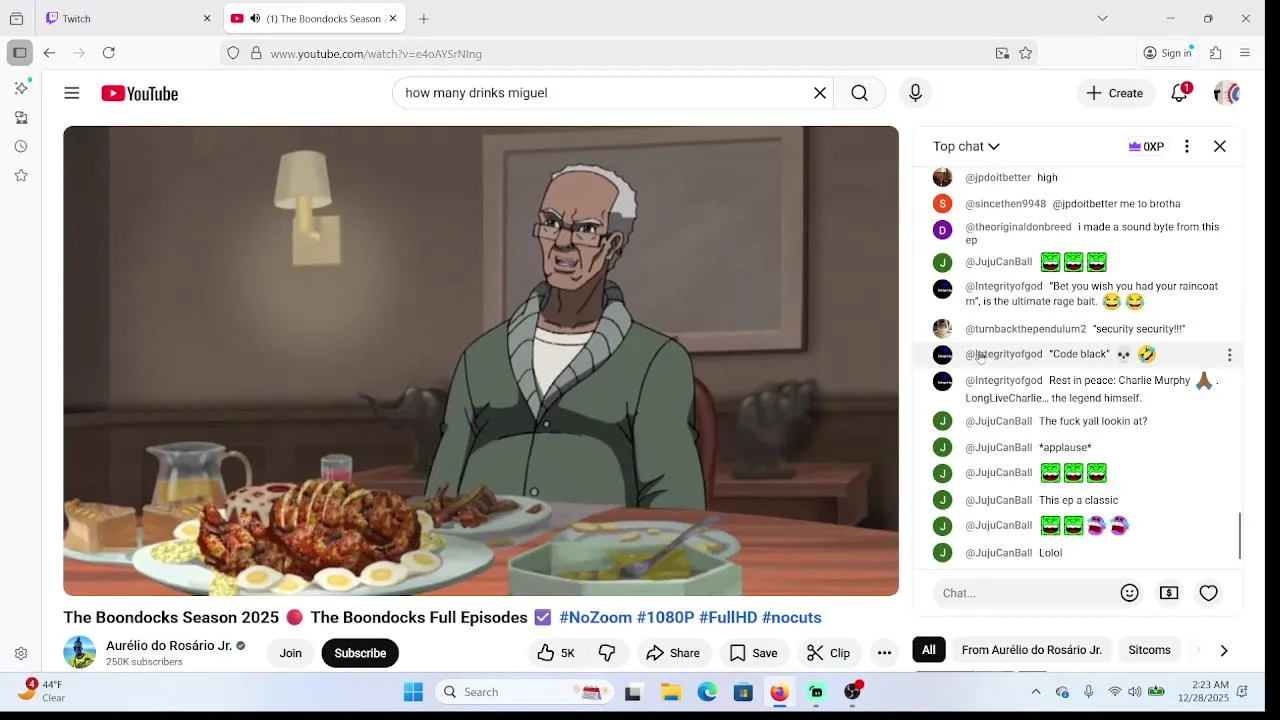Open Firefox sidebar AI chatbot icon
The height and width of the screenshot is (720, 1280).
21,88
